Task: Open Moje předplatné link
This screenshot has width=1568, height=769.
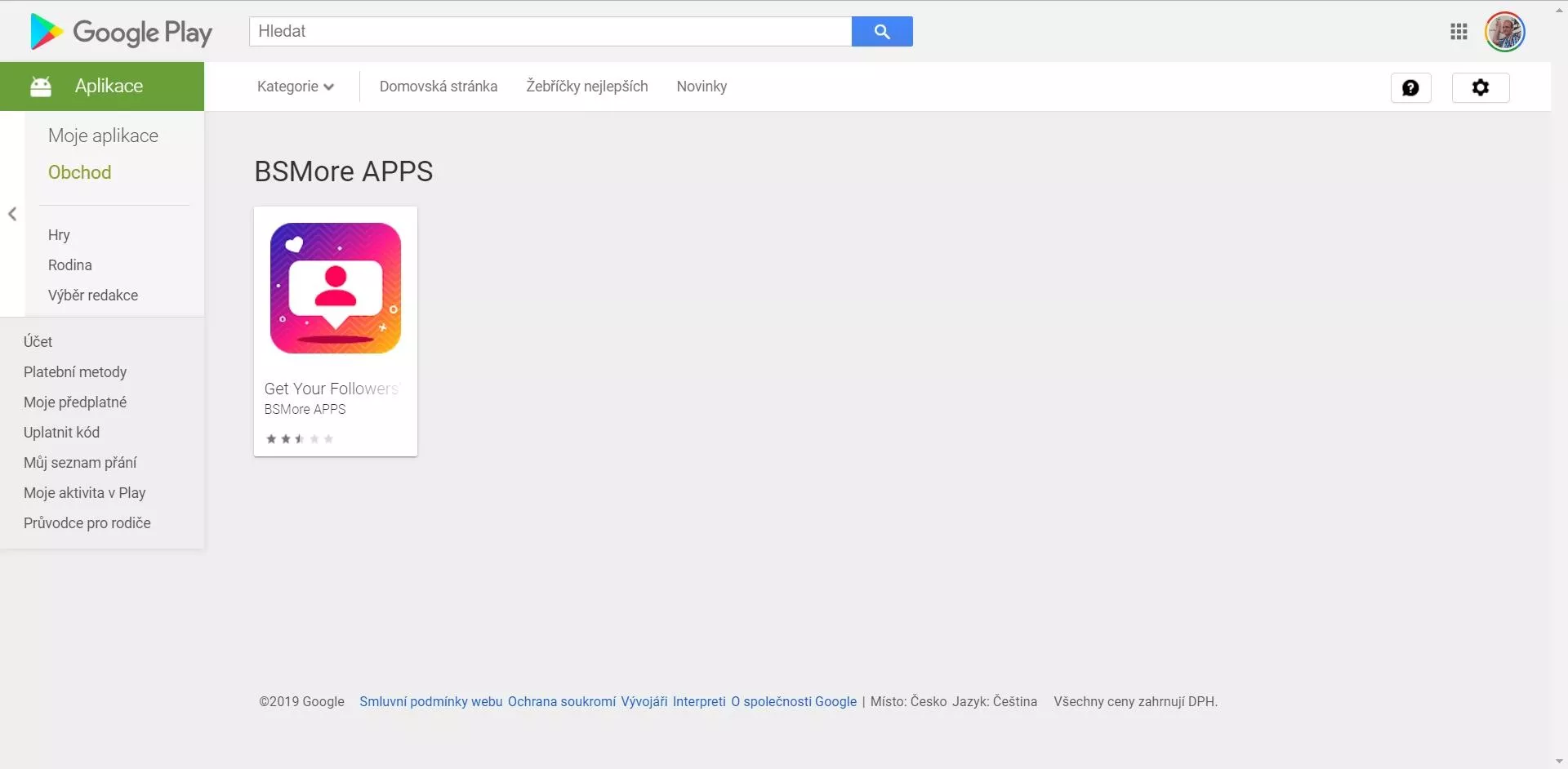Action: [x=75, y=402]
